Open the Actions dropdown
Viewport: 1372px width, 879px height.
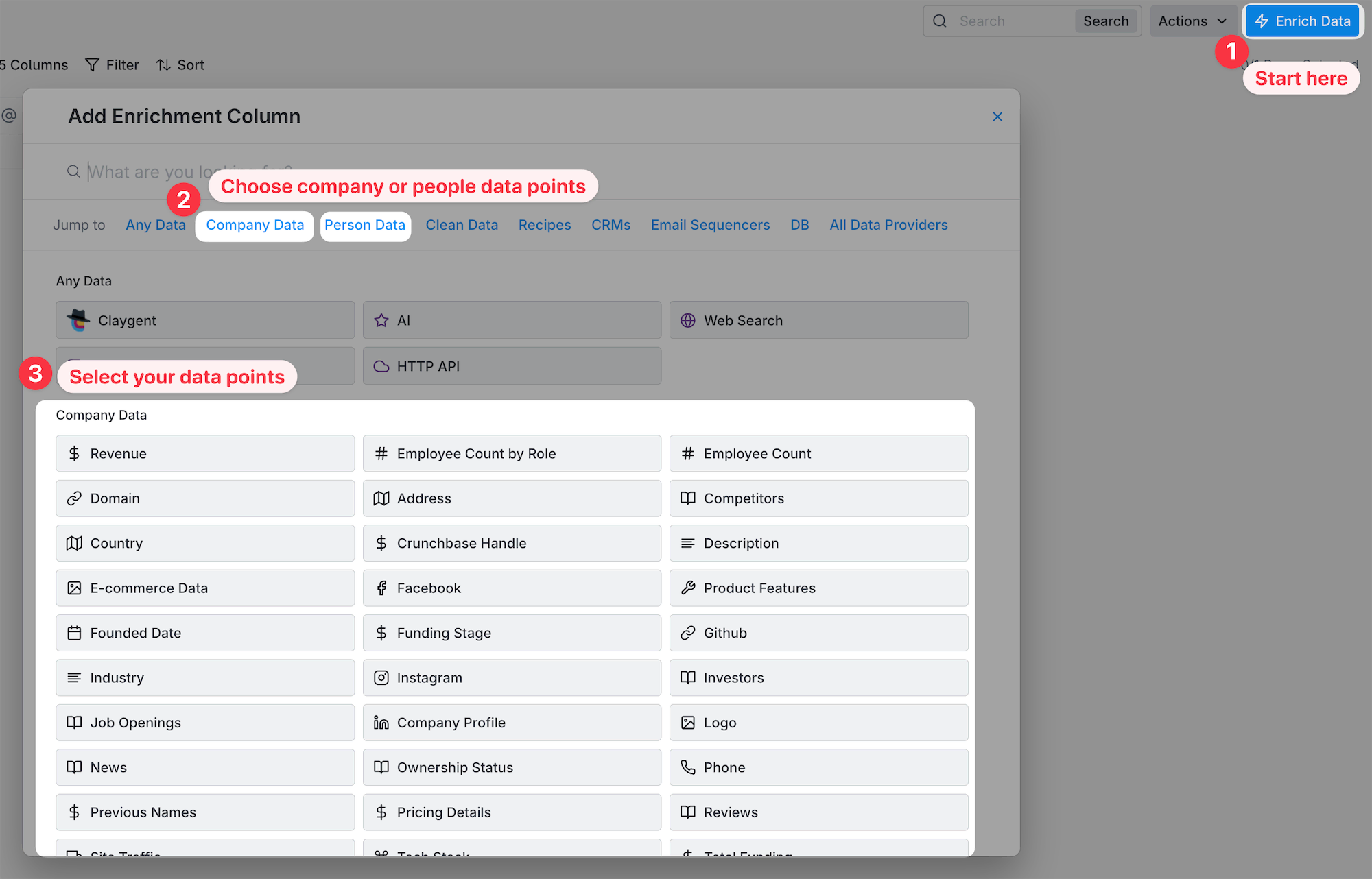click(x=1192, y=21)
